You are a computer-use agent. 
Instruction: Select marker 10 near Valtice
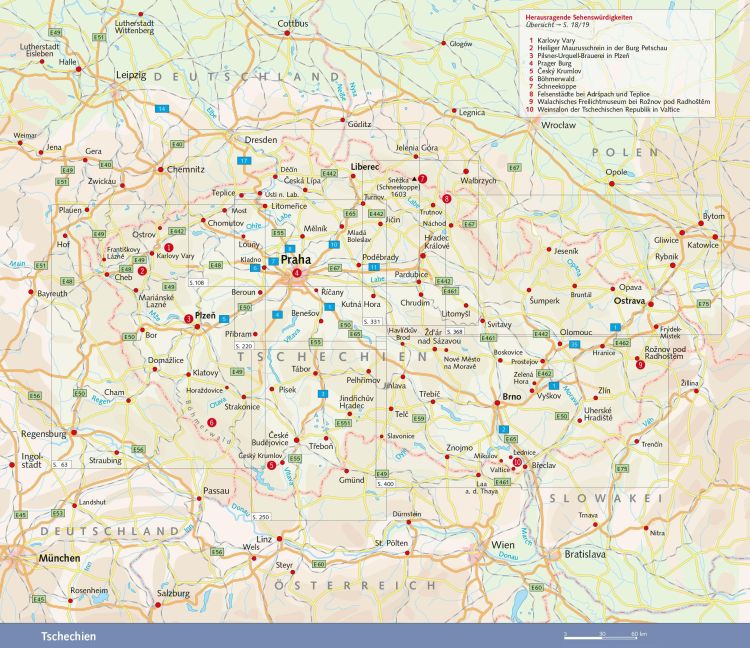516,461
